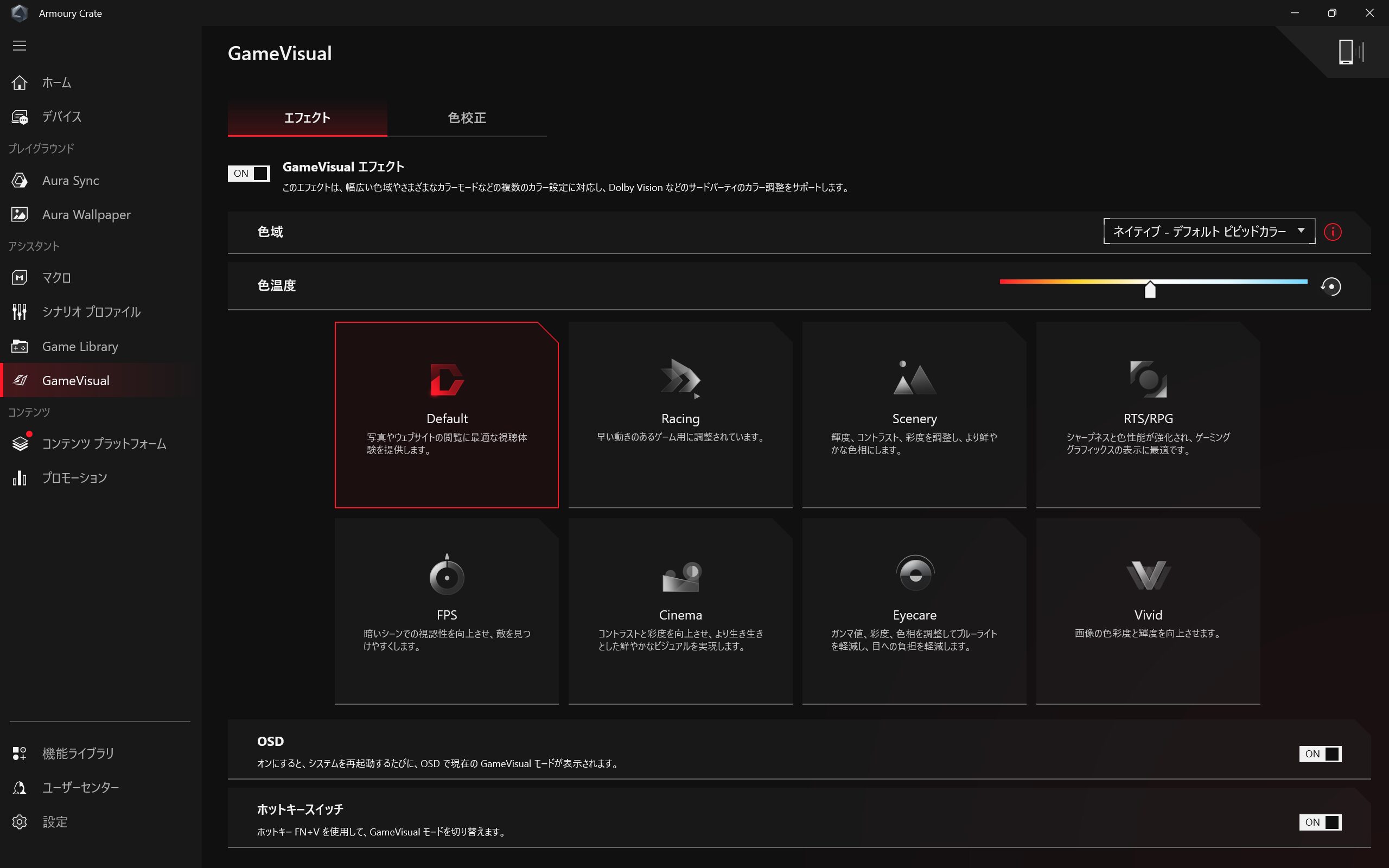This screenshot has width=1389, height=868.
Task: Select the エフェクト tab
Action: tap(307, 118)
